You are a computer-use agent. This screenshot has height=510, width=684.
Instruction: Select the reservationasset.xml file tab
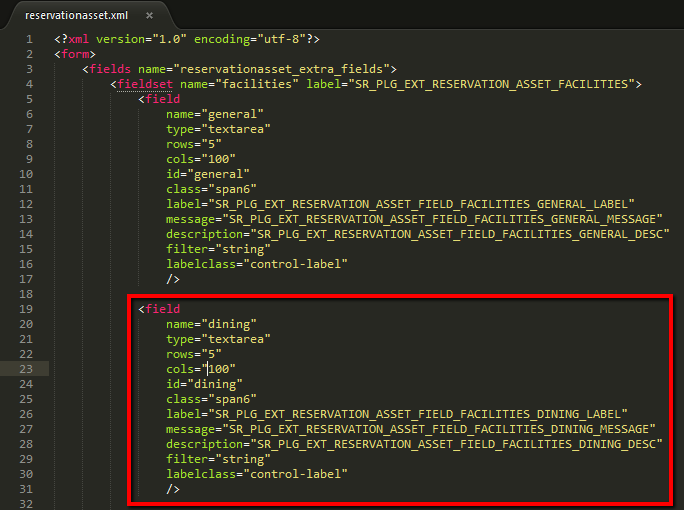(75, 16)
